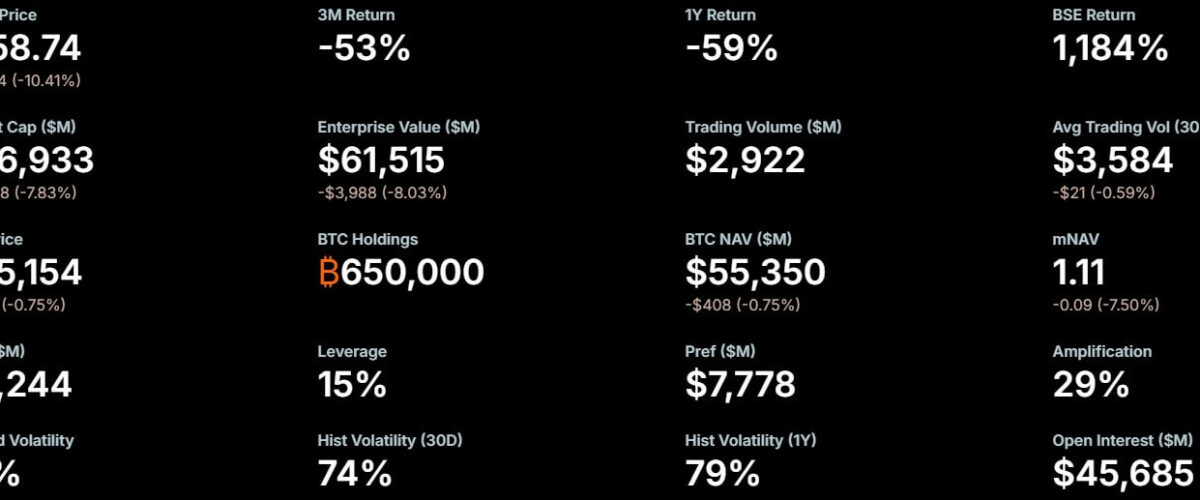
Task: Click the orange Bitcoin symbol icon
Action: [x=328, y=272]
